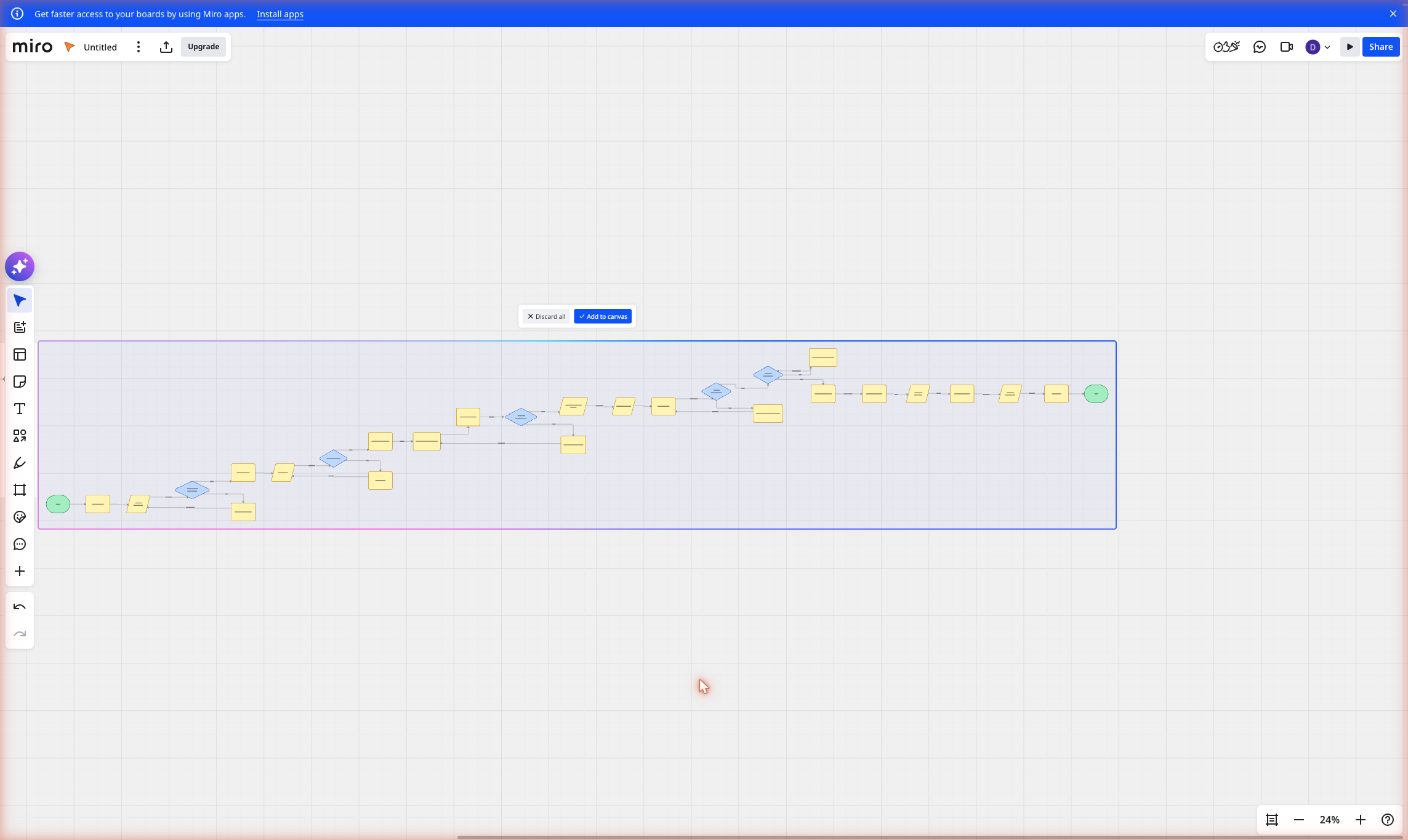Select the table/layout tool
This screenshot has height=840, width=1408.
pos(20,354)
